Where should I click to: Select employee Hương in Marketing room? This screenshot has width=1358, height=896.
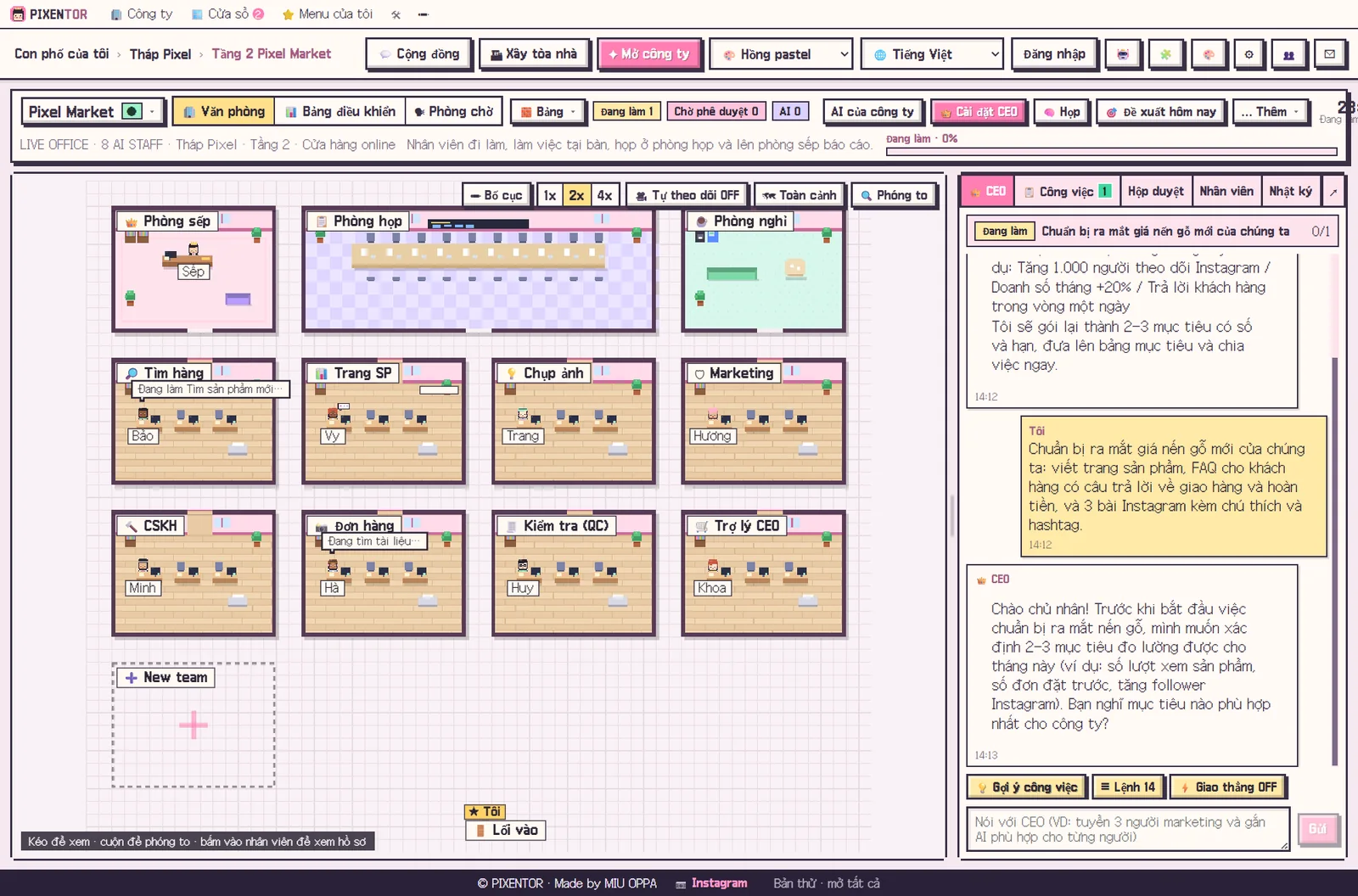(x=713, y=417)
